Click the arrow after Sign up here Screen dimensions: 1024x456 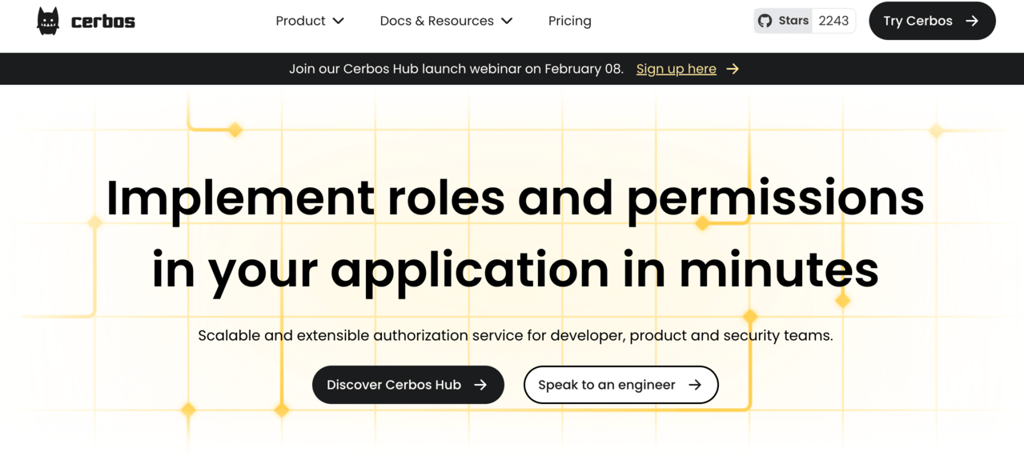[x=733, y=69]
